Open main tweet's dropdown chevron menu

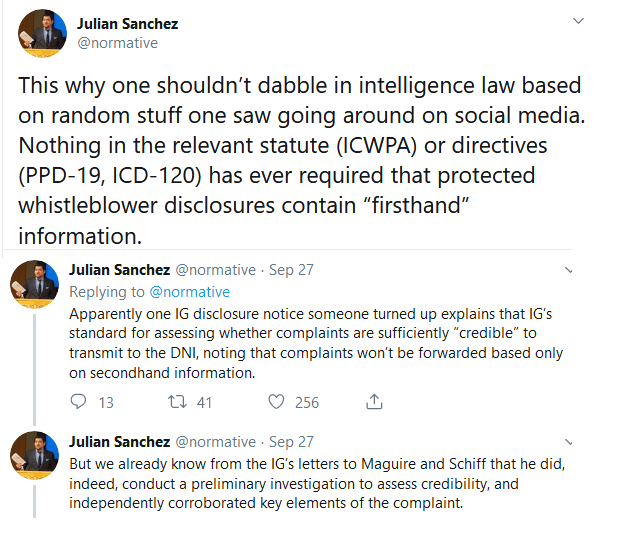click(579, 20)
